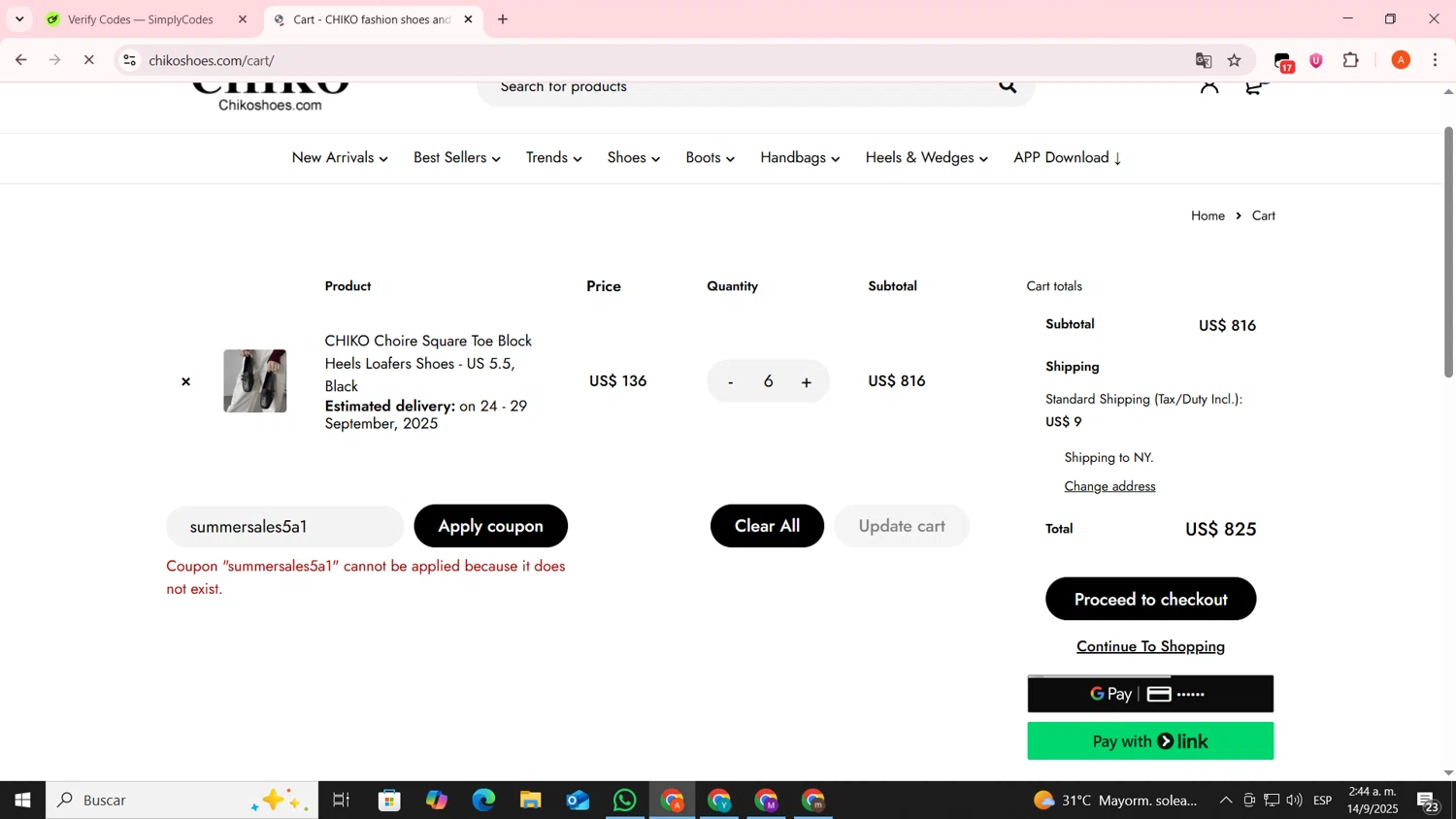The image size is (1456, 819).
Task: Clear all items from the cart
Action: (767, 526)
